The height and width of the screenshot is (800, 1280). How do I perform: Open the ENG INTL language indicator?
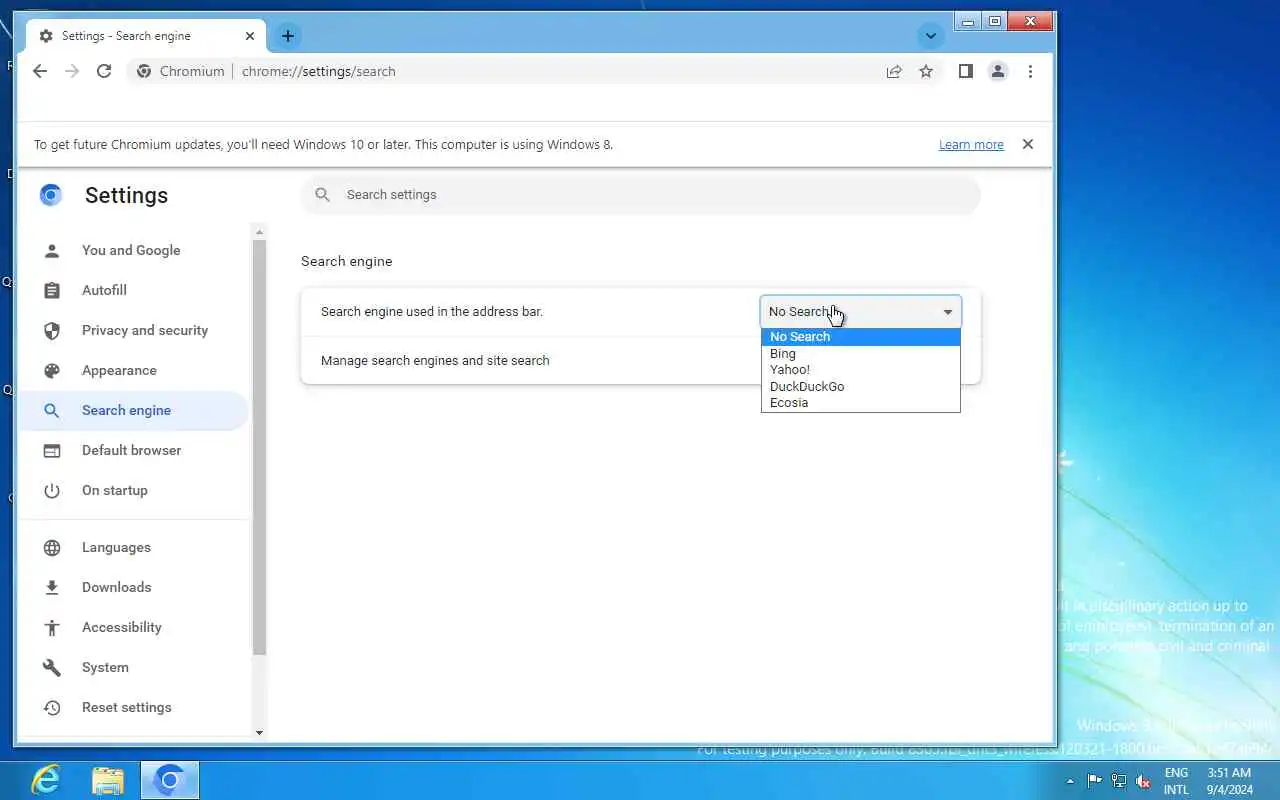click(1176, 781)
